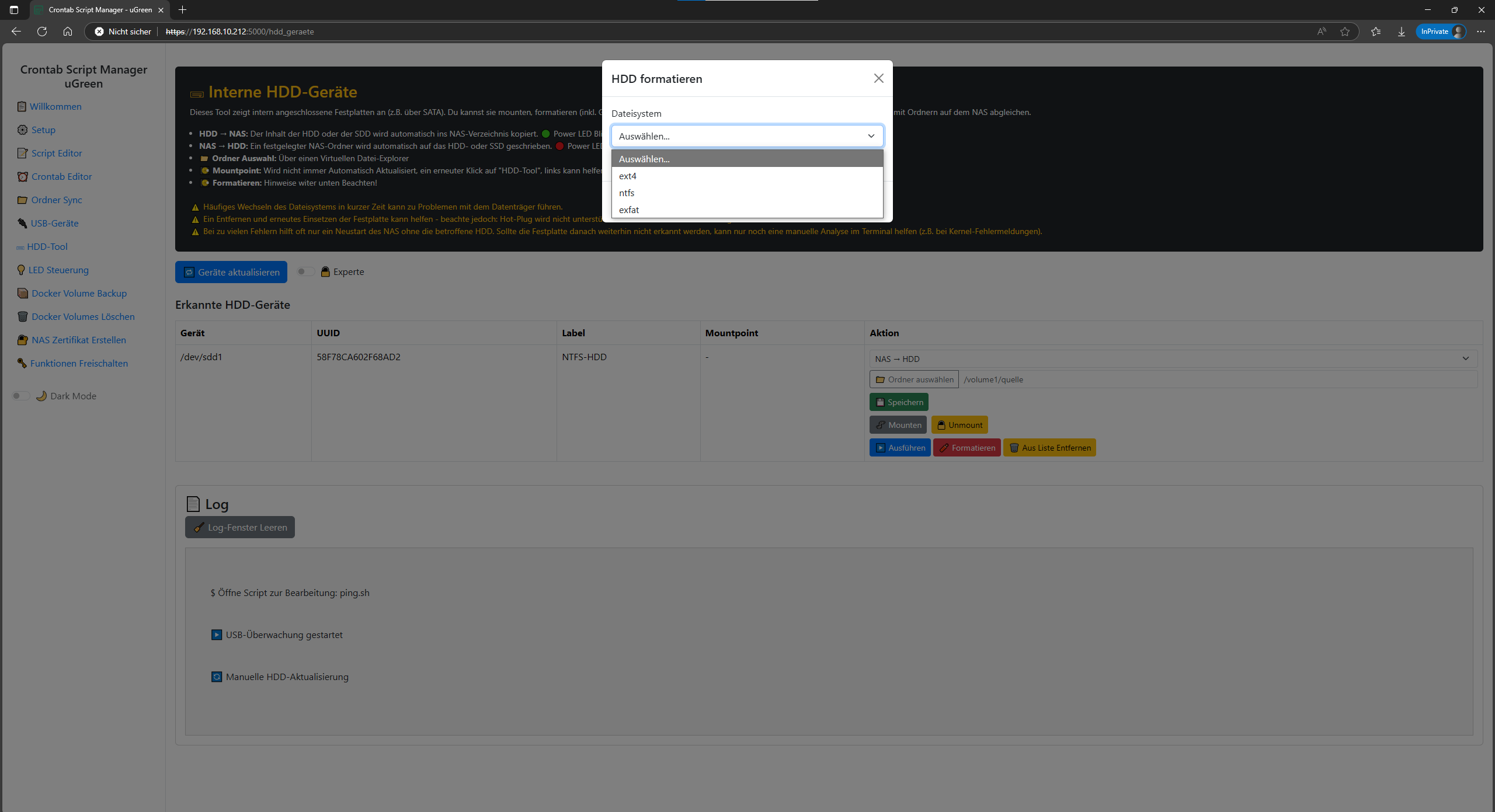Click the Funktionen Freischalten key icon
The height and width of the screenshot is (812, 1495).
click(x=22, y=363)
